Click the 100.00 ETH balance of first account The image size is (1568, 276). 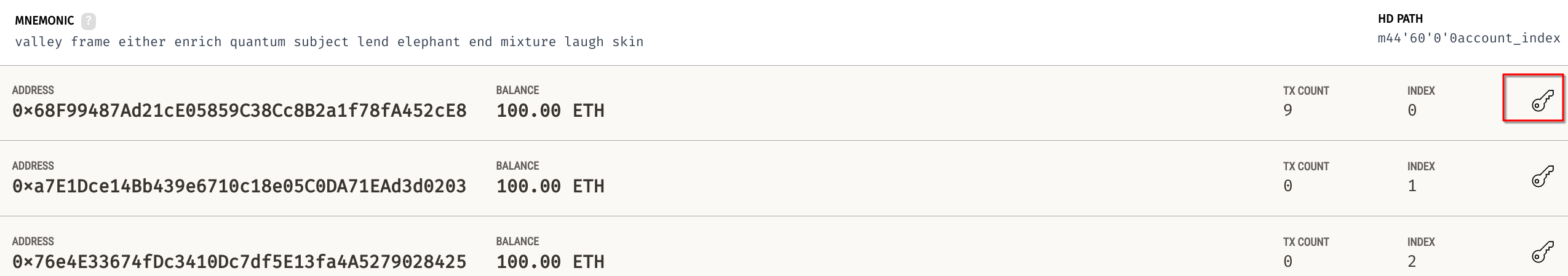[x=550, y=111]
